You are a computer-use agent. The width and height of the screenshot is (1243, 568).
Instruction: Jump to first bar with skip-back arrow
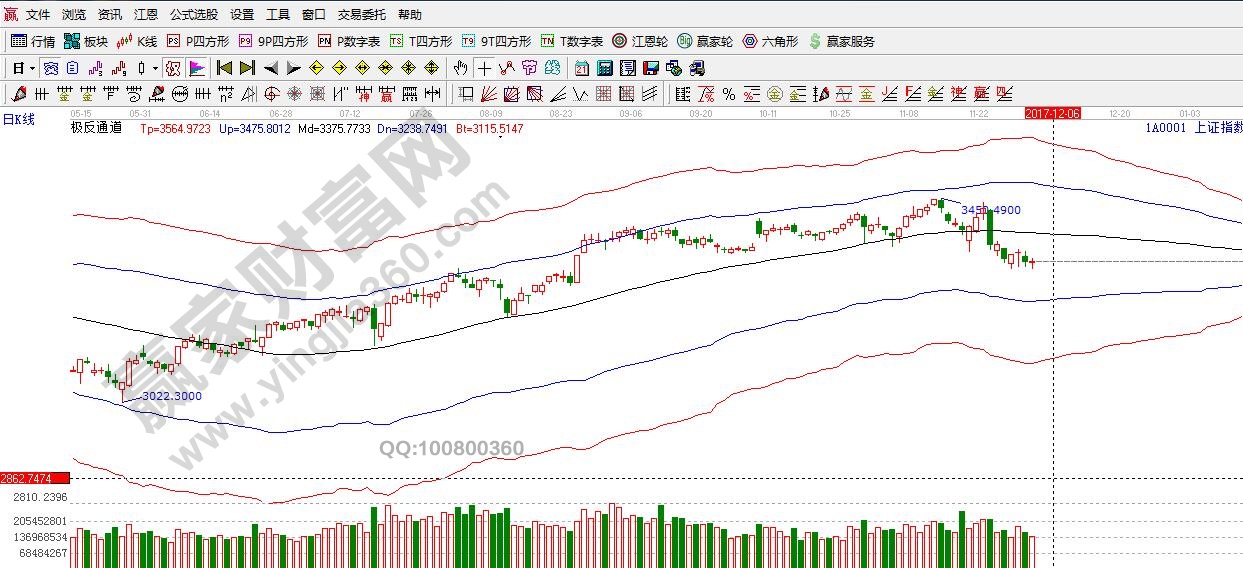point(224,68)
